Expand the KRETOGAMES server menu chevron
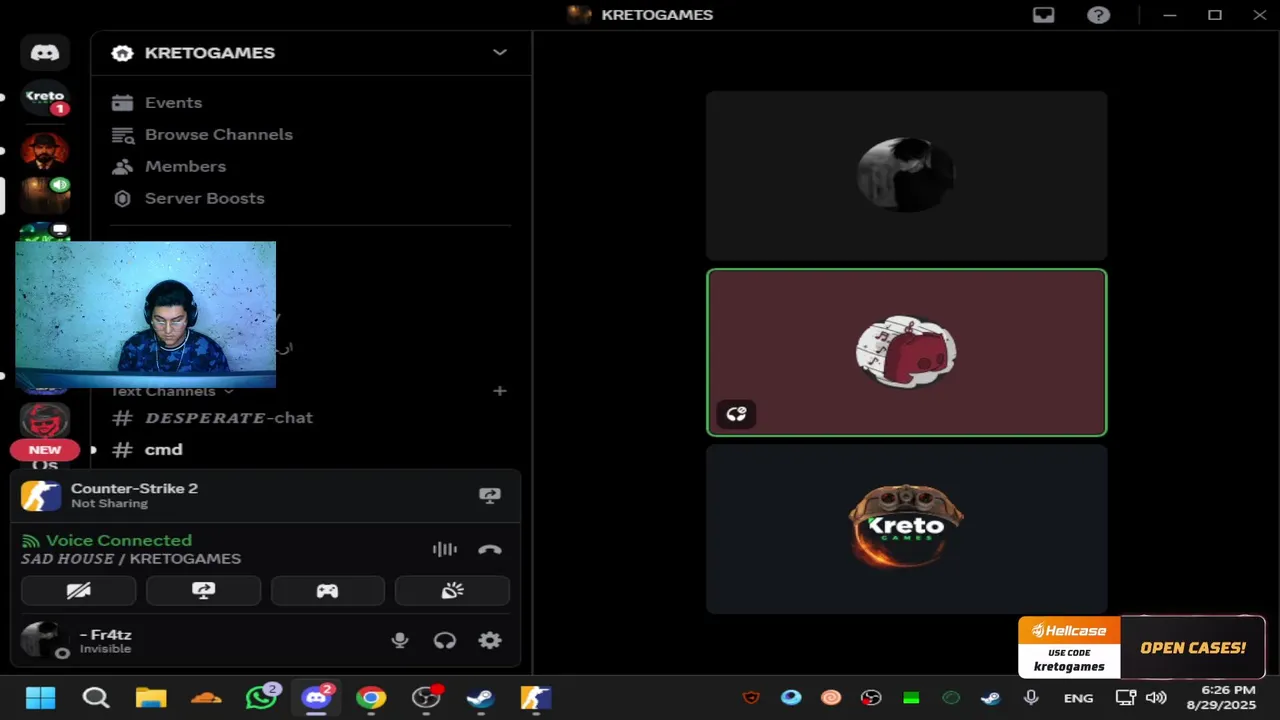The width and height of the screenshot is (1280, 720). (500, 52)
